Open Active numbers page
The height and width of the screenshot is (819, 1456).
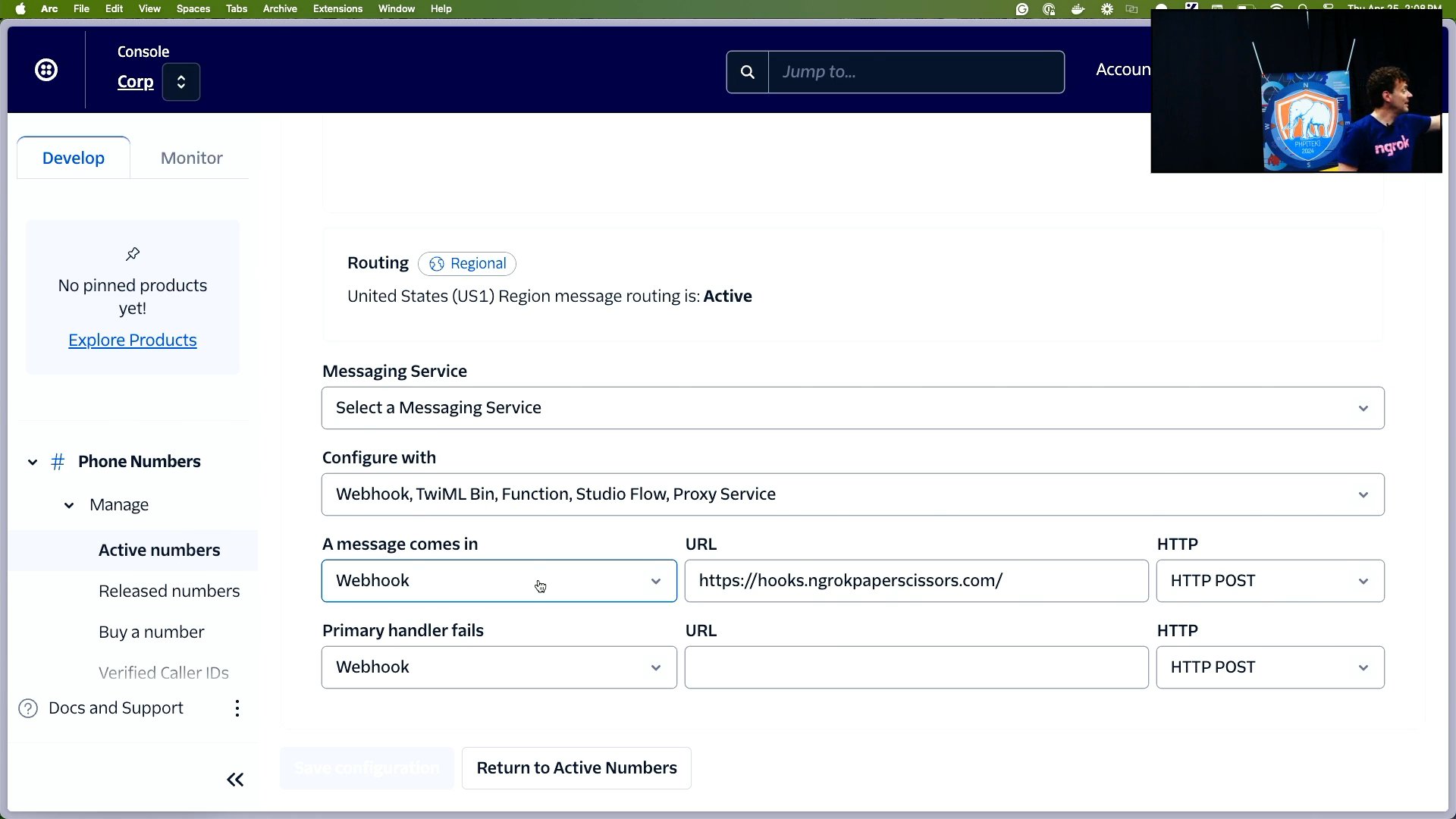point(159,550)
